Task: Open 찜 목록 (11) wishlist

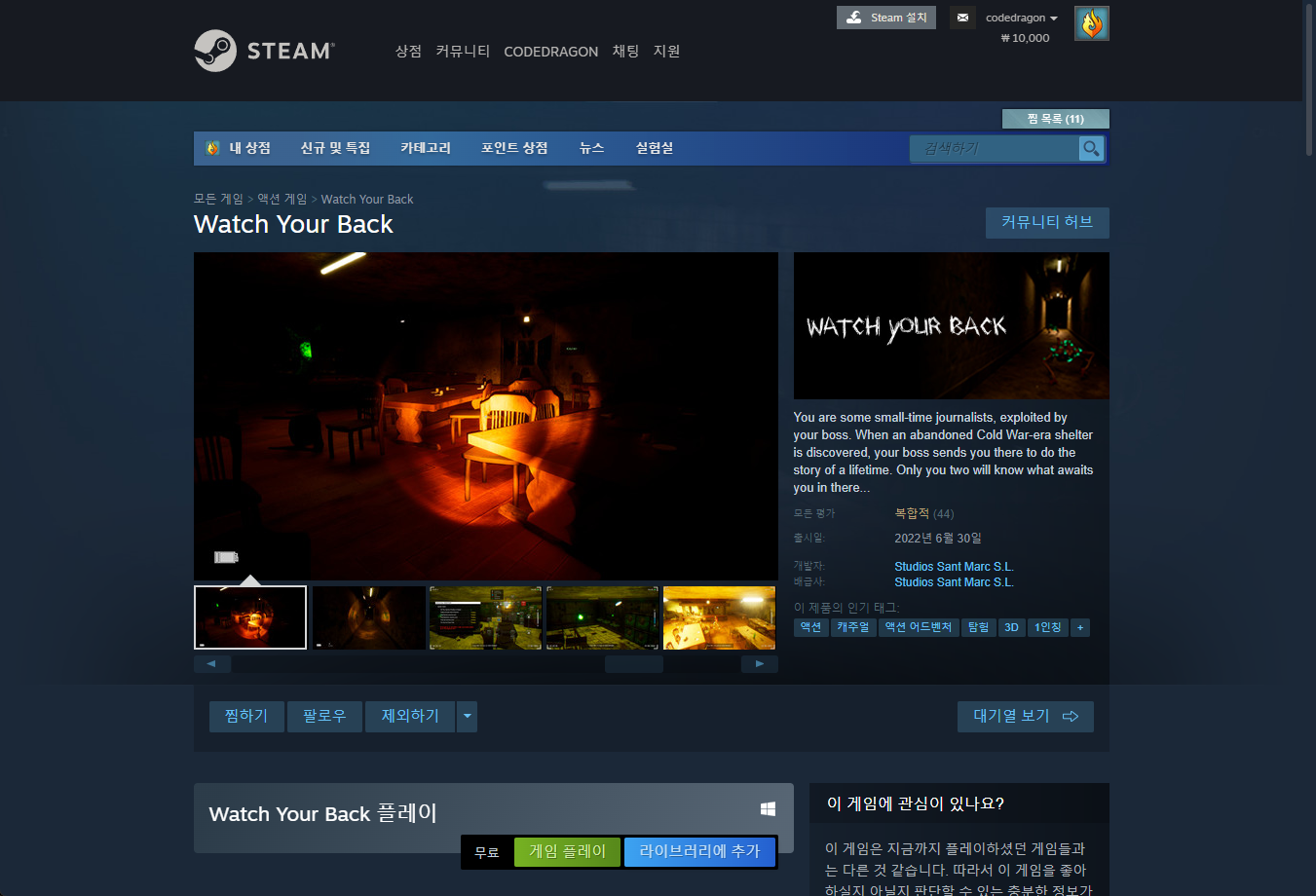Action: point(1056,119)
